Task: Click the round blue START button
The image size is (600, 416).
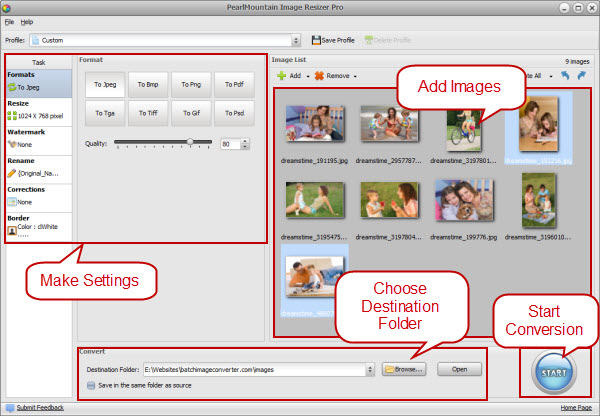Action: click(x=554, y=372)
